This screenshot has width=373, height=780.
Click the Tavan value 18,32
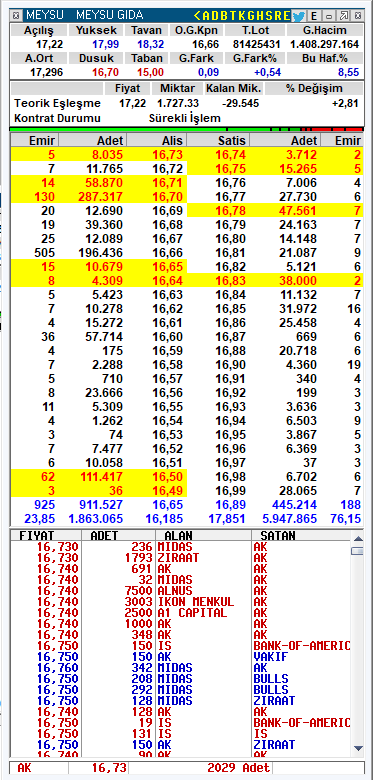[151, 44]
